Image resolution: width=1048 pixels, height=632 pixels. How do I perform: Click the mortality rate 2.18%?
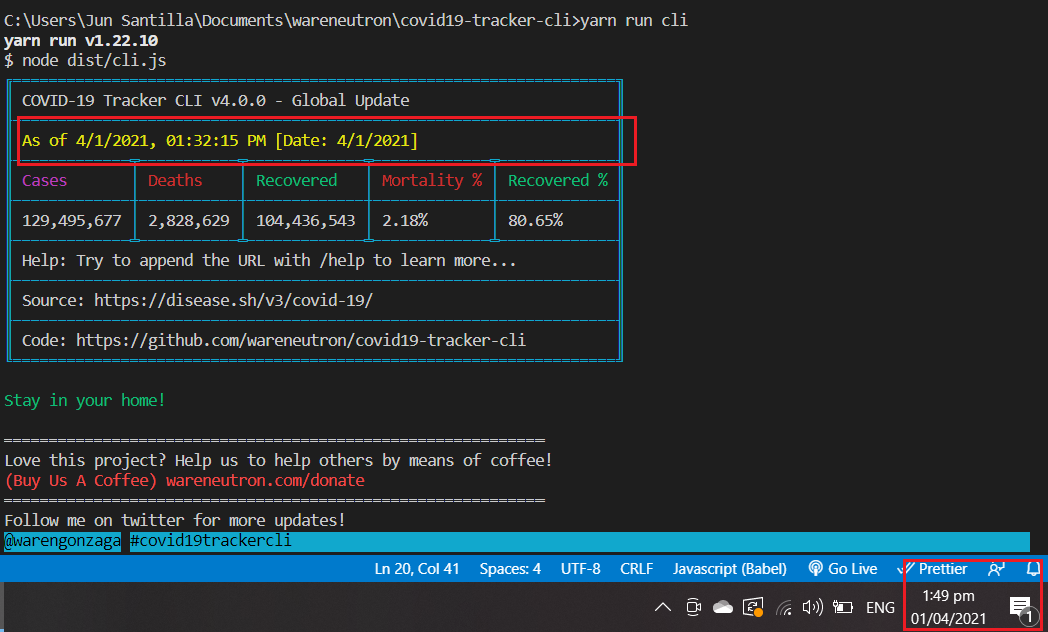pos(405,220)
